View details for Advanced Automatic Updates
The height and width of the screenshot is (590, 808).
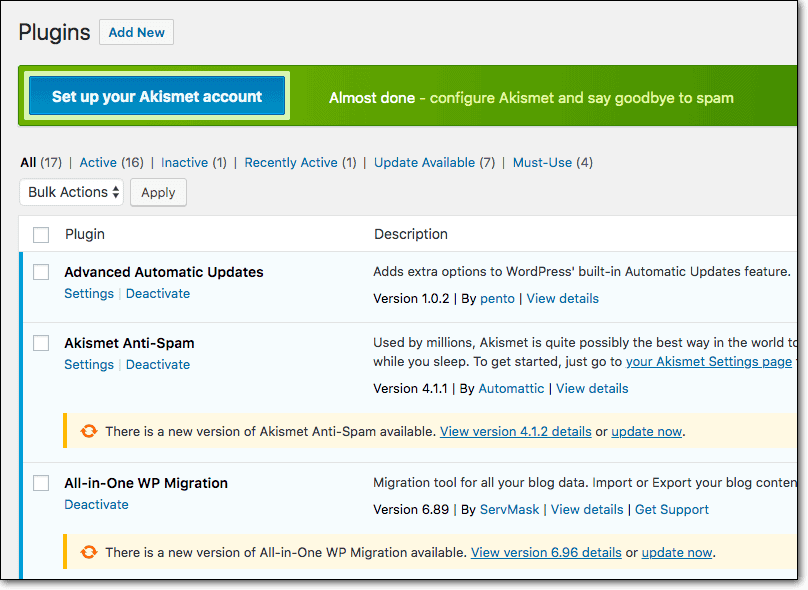[562, 299]
